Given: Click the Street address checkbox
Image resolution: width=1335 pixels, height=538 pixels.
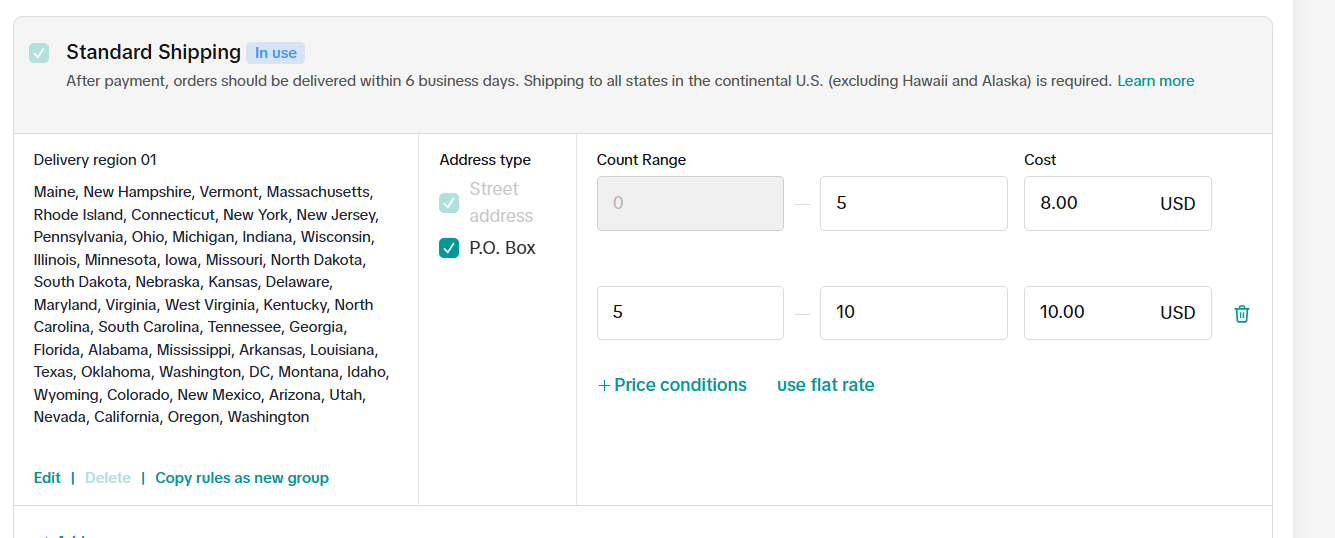Looking at the screenshot, I should (449, 203).
